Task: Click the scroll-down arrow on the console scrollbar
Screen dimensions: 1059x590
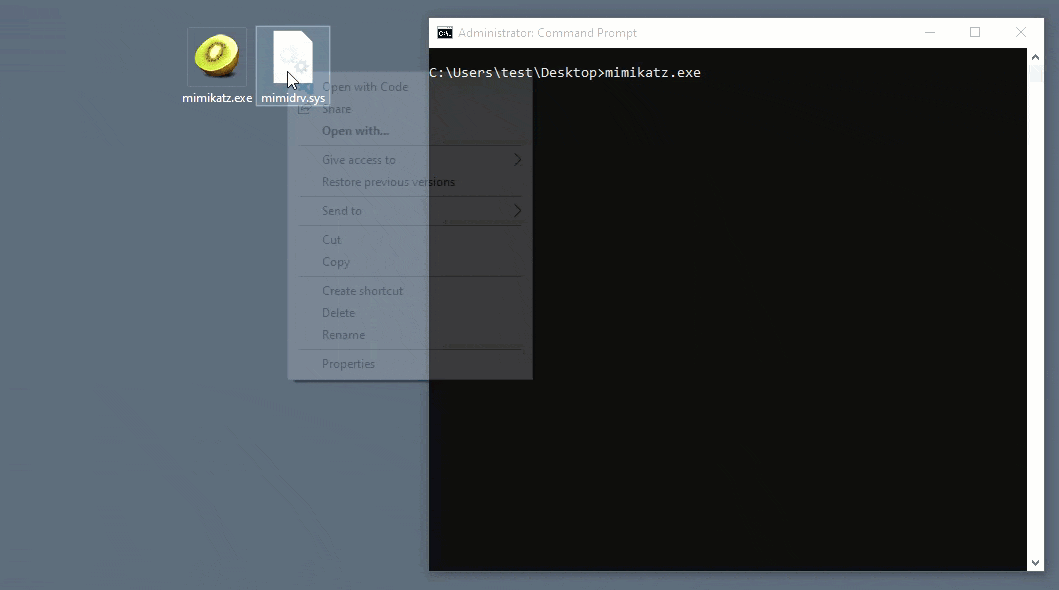Action: click(1036, 562)
